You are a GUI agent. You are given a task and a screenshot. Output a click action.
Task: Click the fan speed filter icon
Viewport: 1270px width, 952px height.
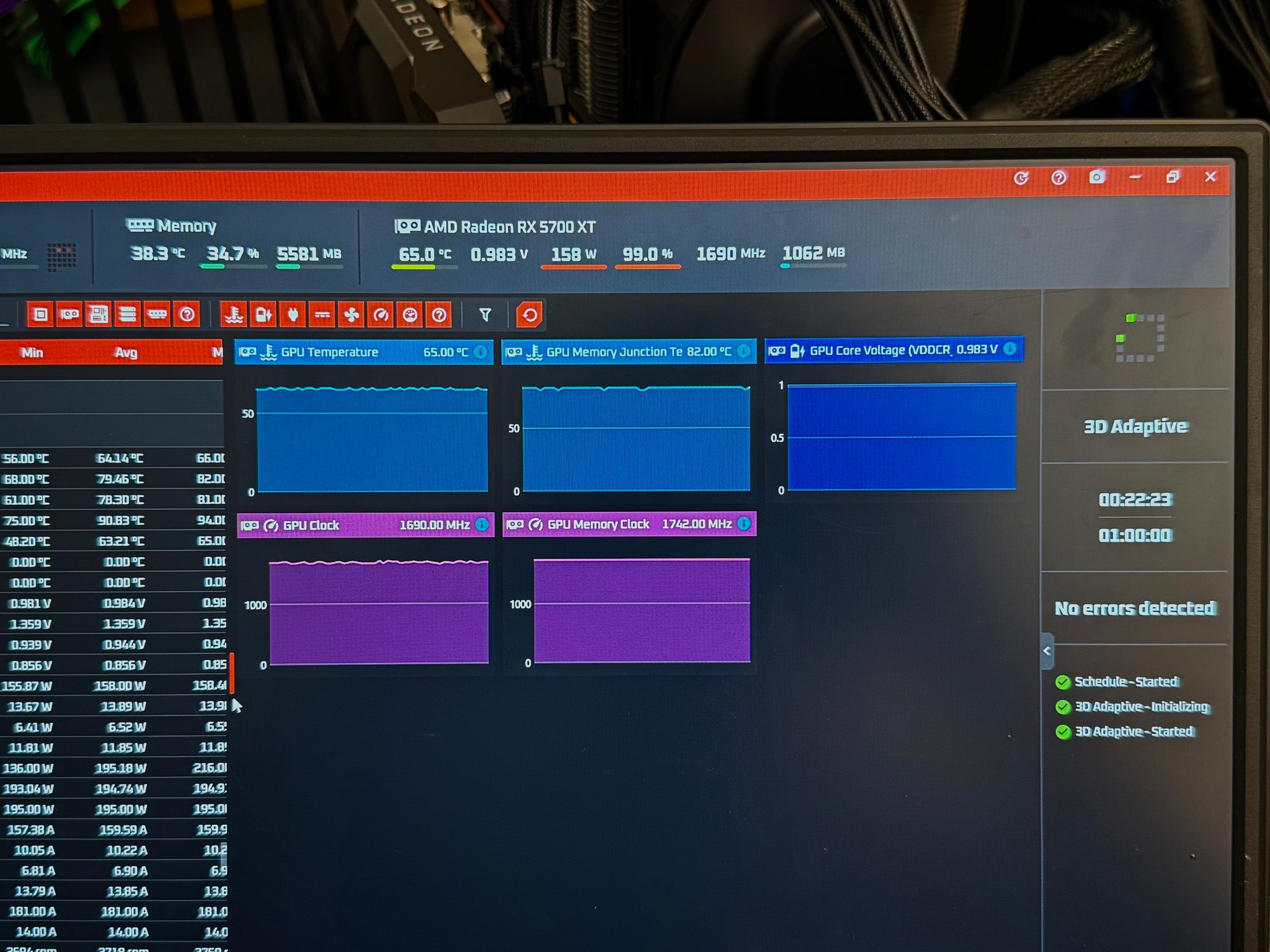(x=352, y=315)
